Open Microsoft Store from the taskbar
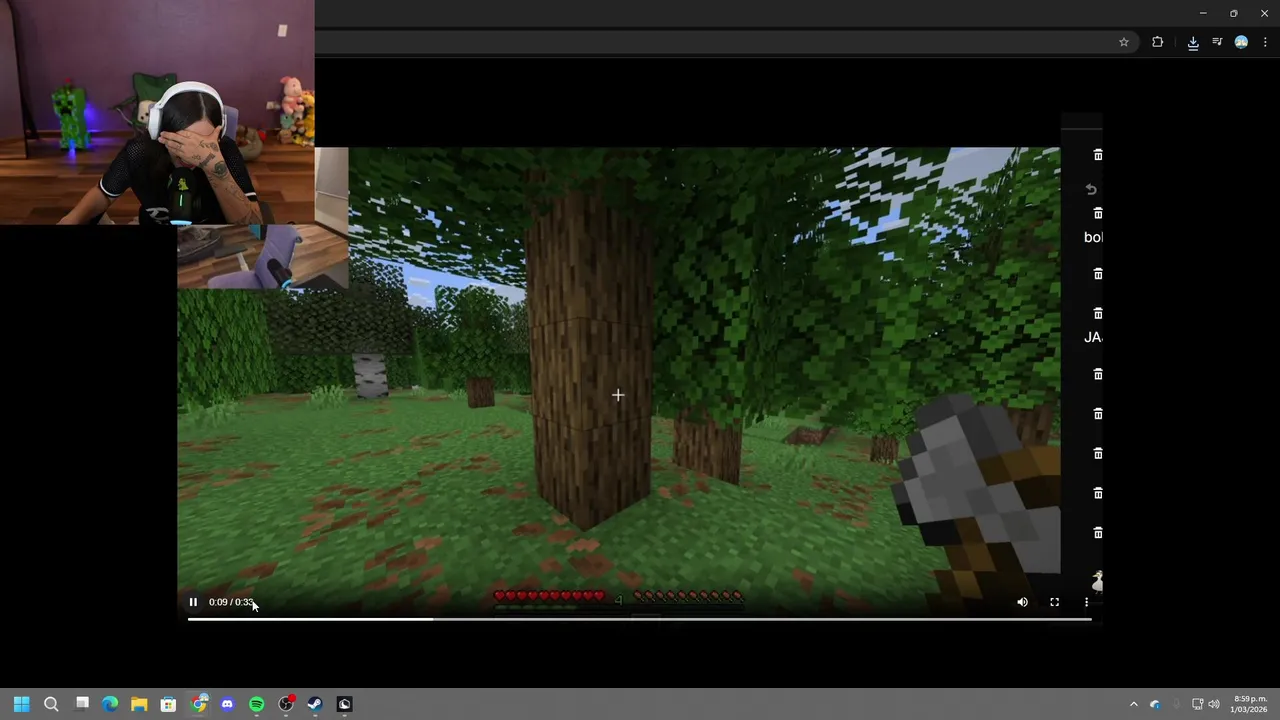Viewport: 1280px width, 720px height. click(x=168, y=704)
